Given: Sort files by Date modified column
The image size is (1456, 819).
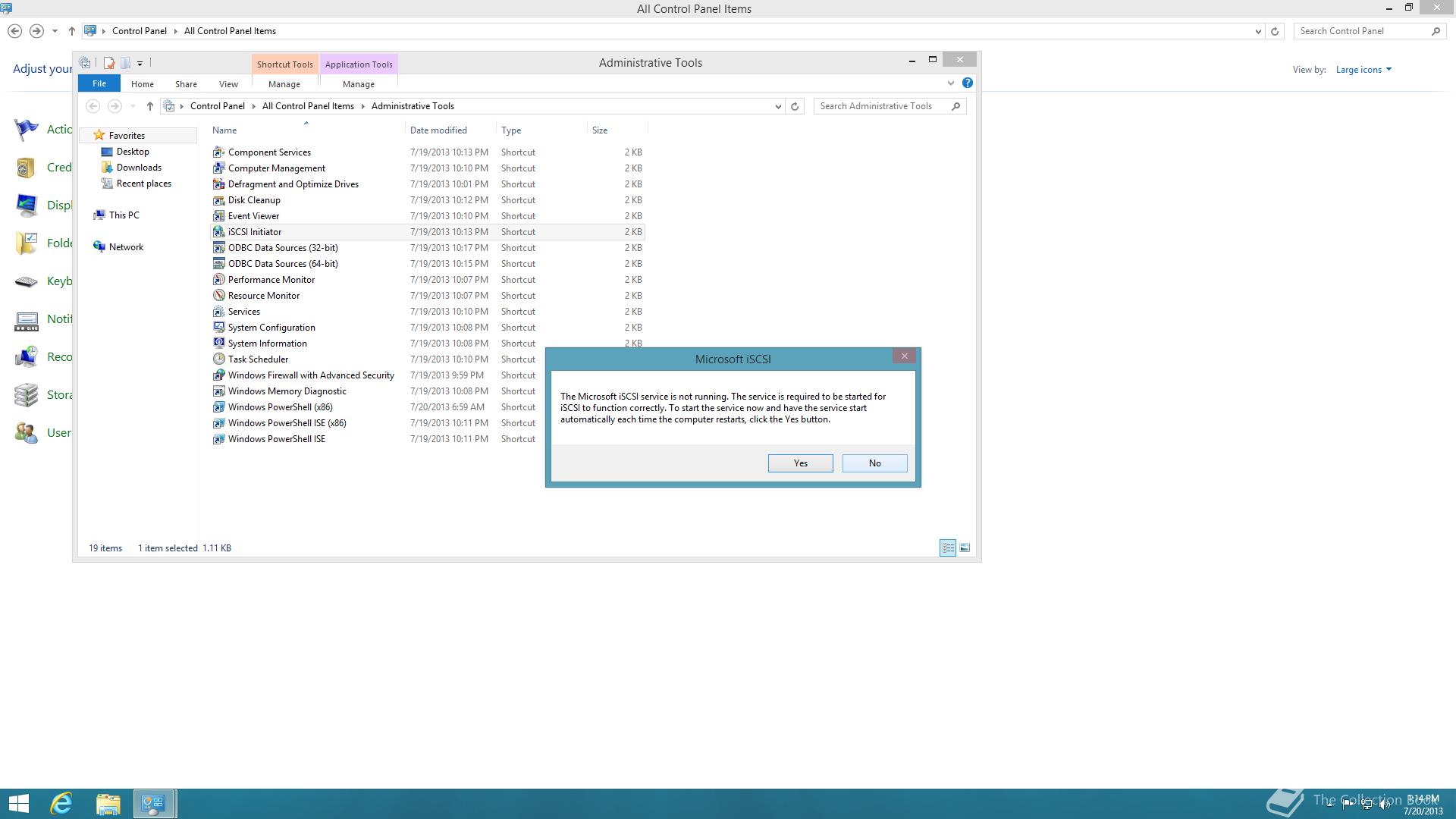Looking at the screenshot, I should [x=450, y=130].
